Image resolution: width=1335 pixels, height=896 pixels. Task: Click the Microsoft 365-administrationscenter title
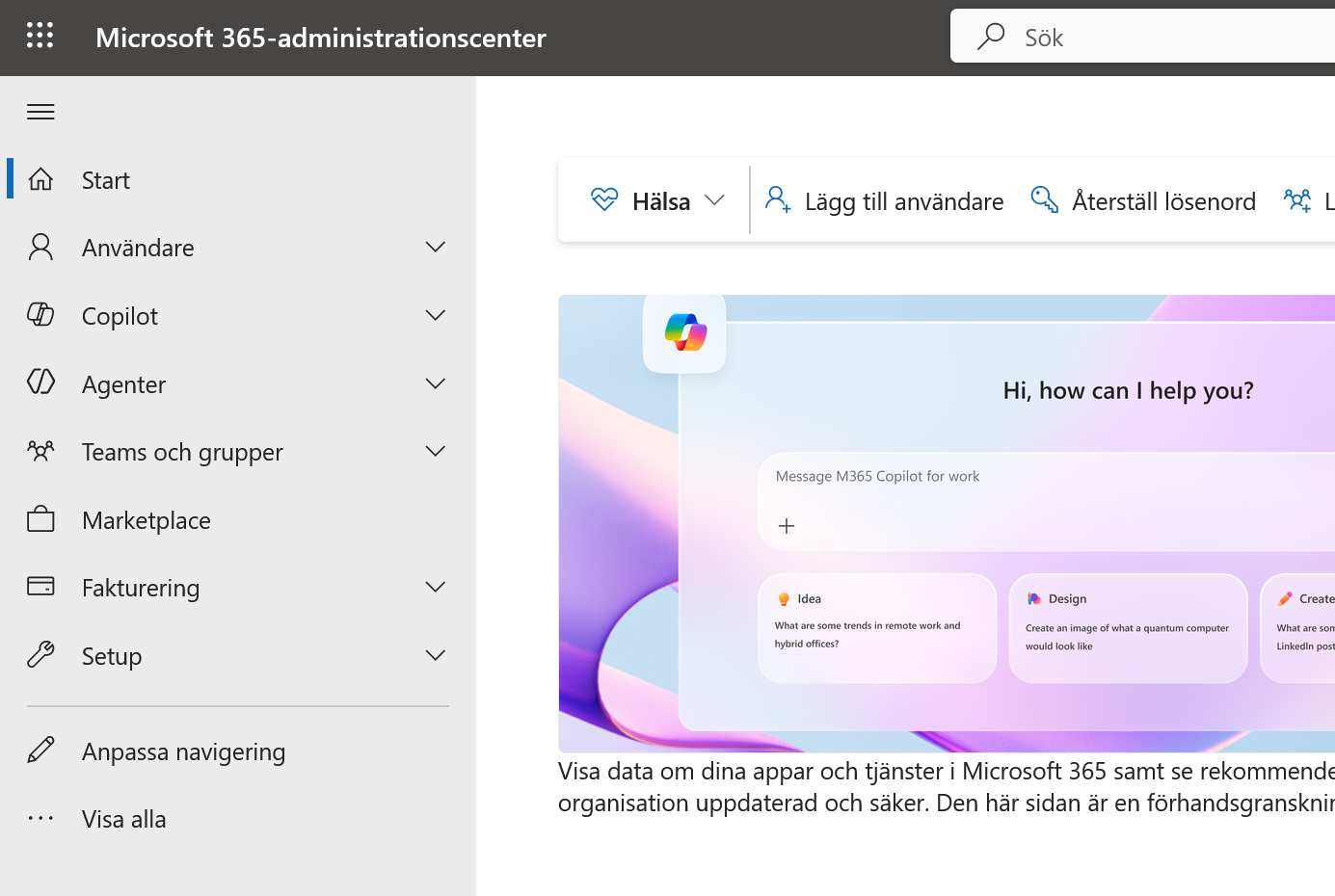tap(321, 38)
